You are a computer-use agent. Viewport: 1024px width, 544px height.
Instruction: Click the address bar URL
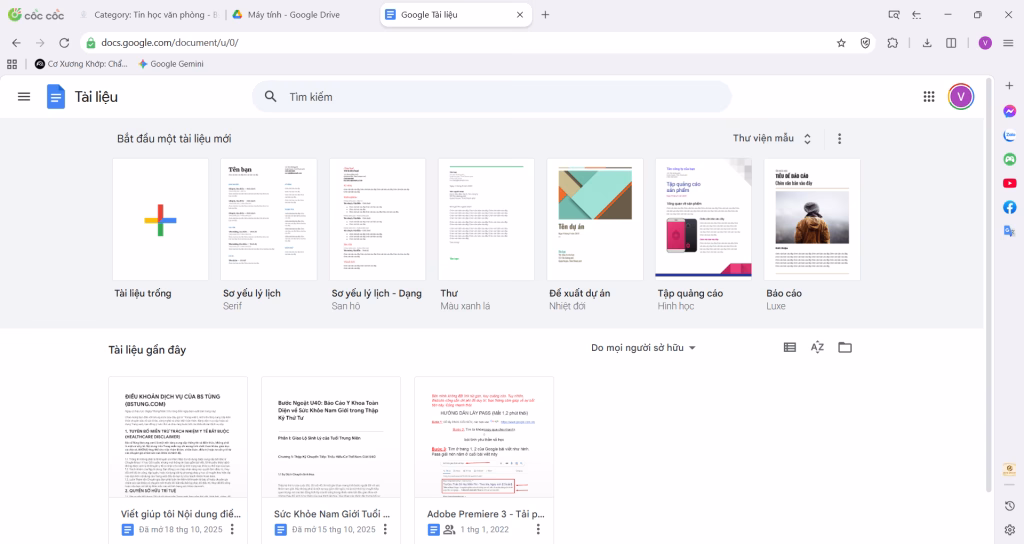pos(170,43)
